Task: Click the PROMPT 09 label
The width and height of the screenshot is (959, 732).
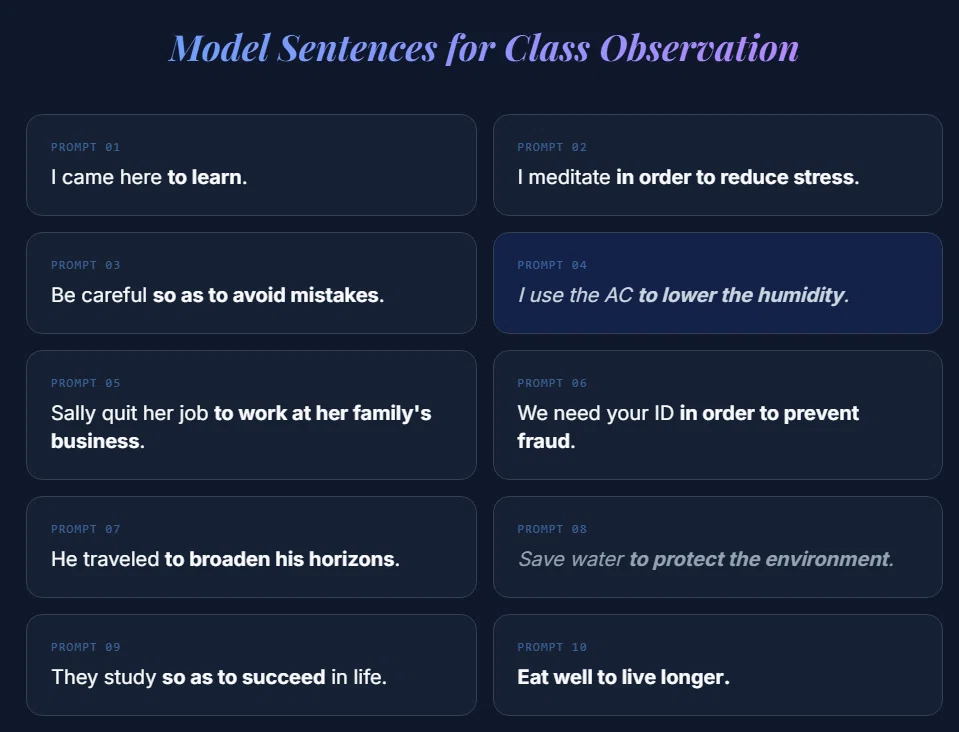Action: click(86, 648)
